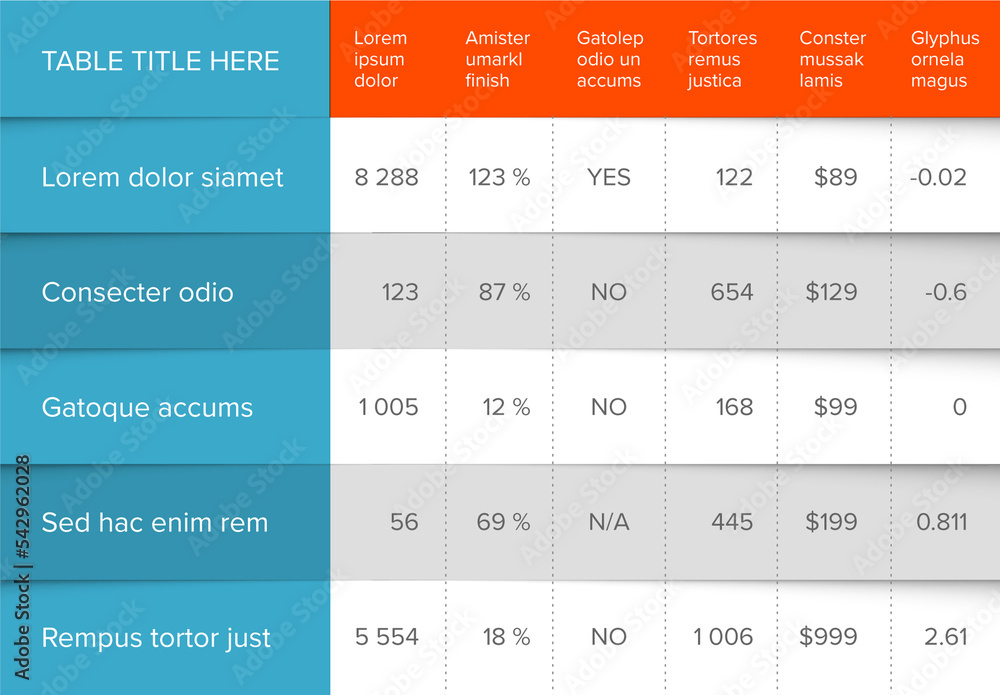Click the Gatolep odio un accums header
This screenshot has height=695, width=1000.
[x=610, y=59]
